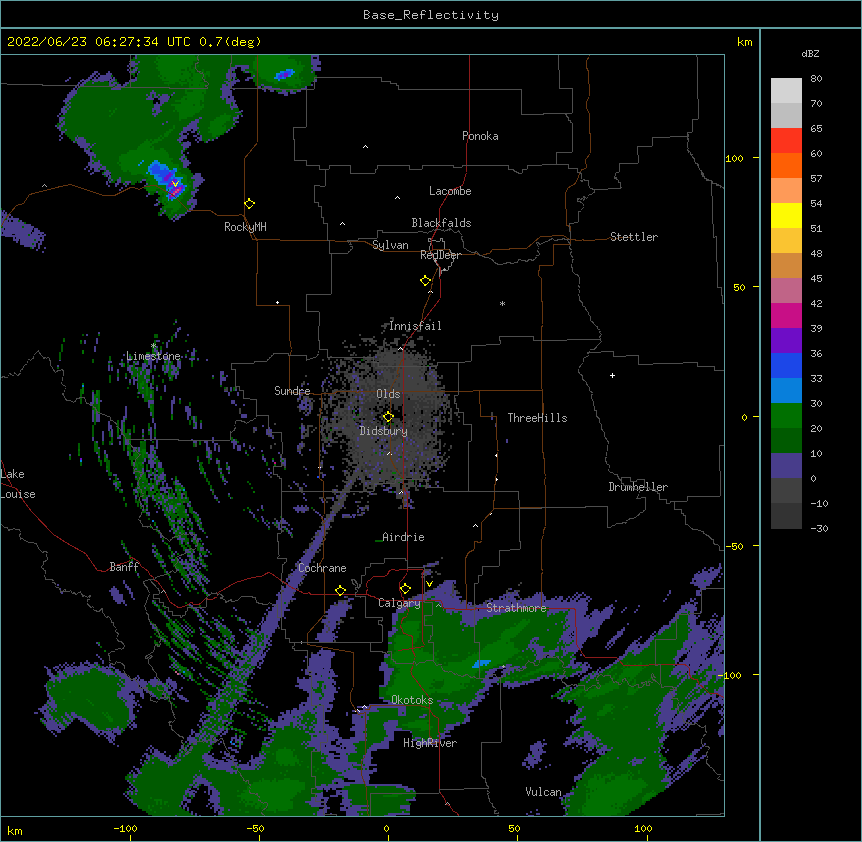Viewport: 862px width, 842px height.
Task: Click the legend value -10
Action: click(x=819, y=503)
